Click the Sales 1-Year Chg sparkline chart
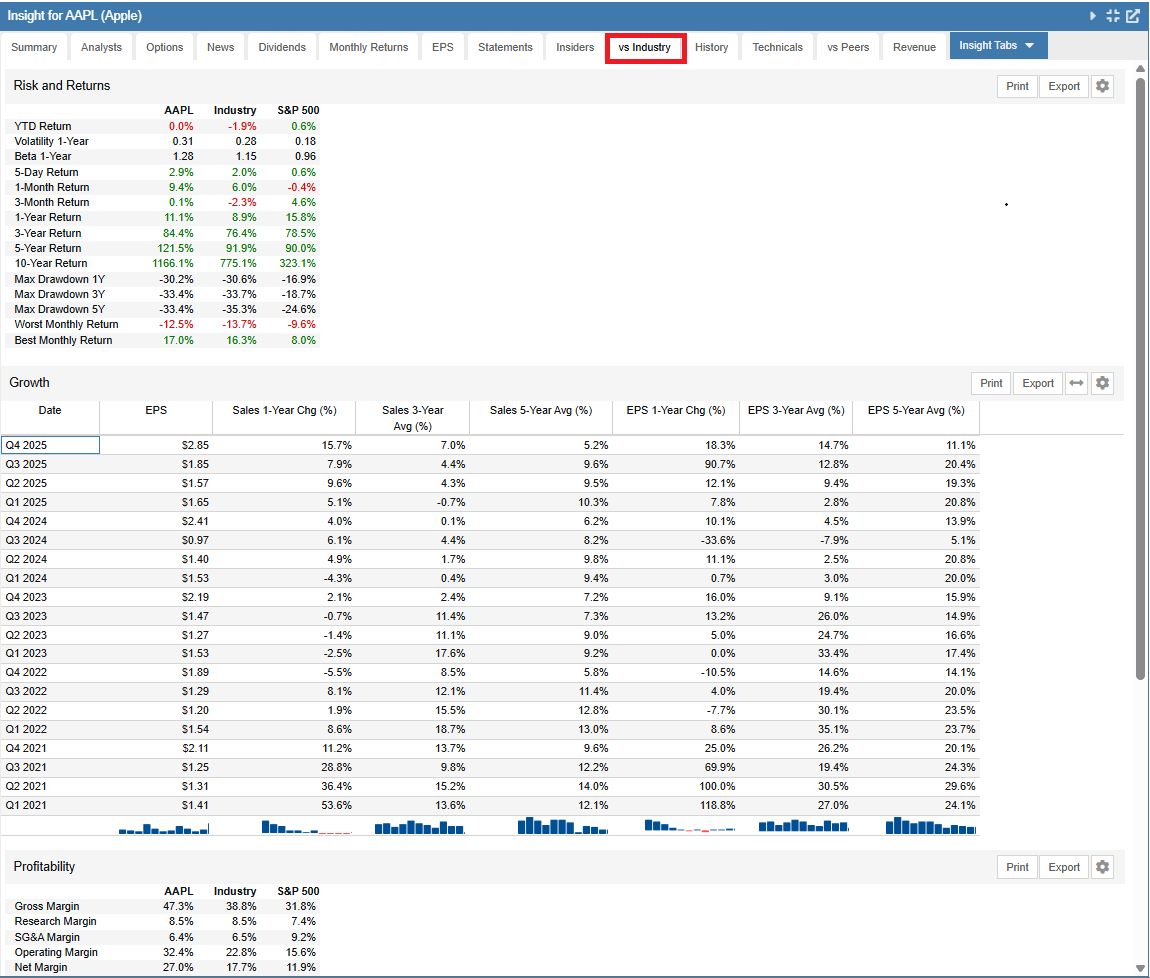The height and width of the screenshot is (978, 1150). [x=307, y=828]
